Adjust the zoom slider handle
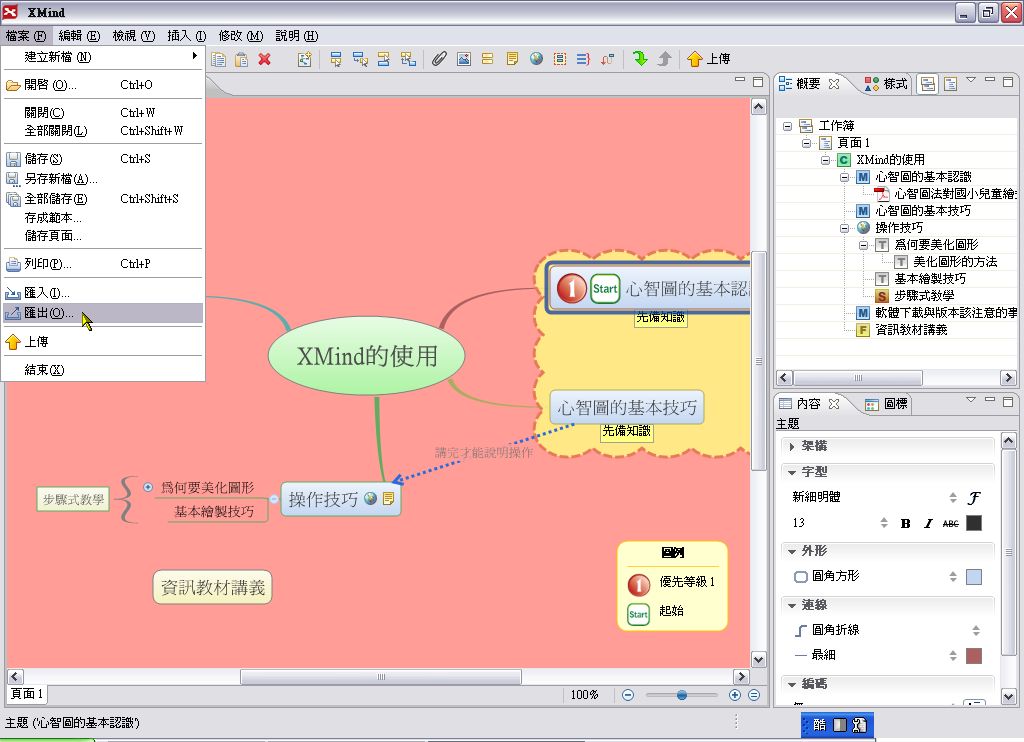The image size is (1024, 742). click(x=682, y=695)
